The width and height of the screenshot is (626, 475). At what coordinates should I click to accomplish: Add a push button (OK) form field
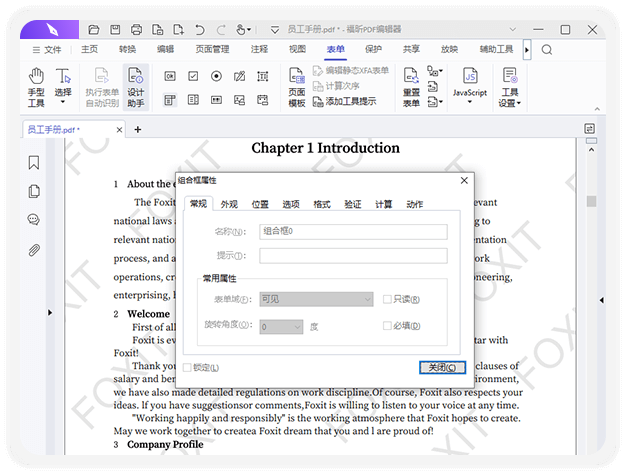point(170,76)
